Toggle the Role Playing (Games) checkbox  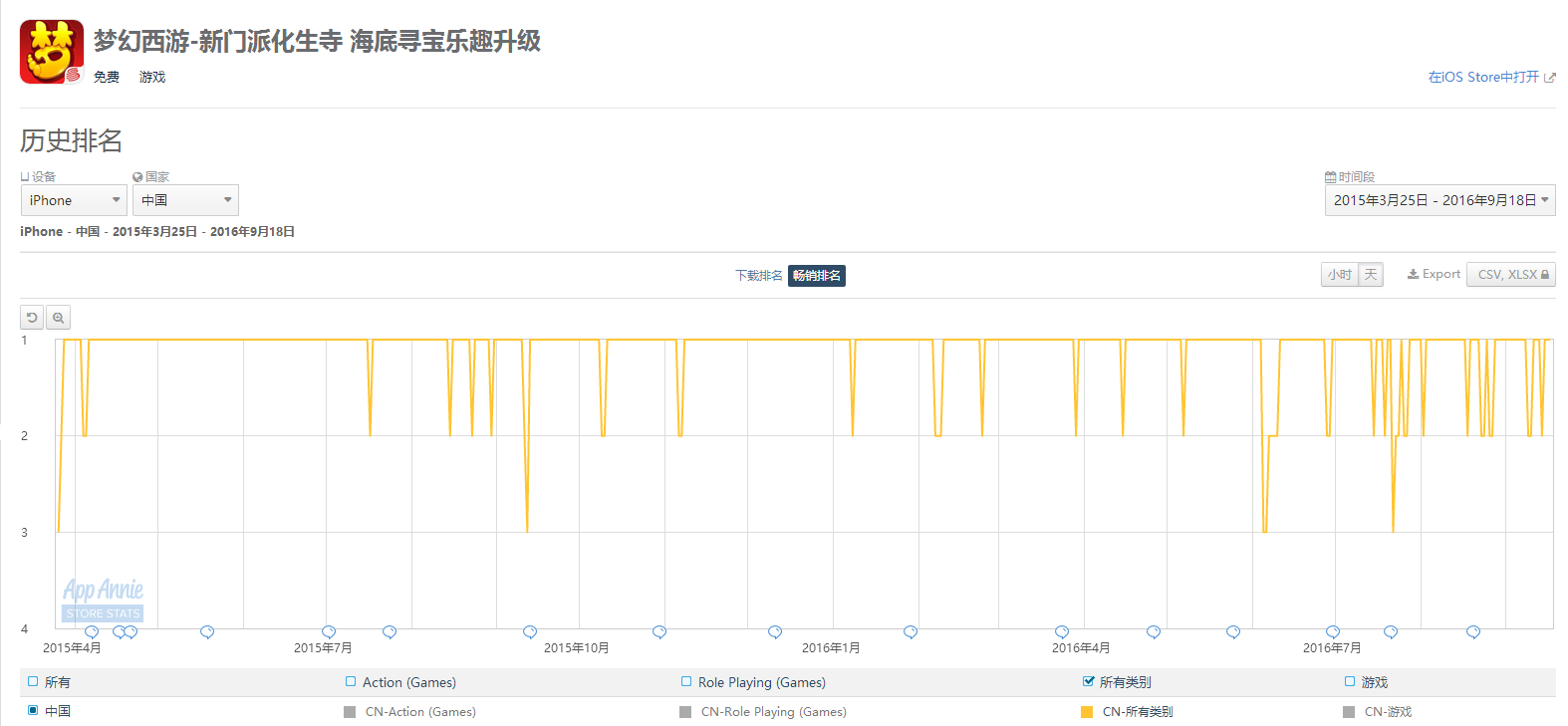point(686,681)
